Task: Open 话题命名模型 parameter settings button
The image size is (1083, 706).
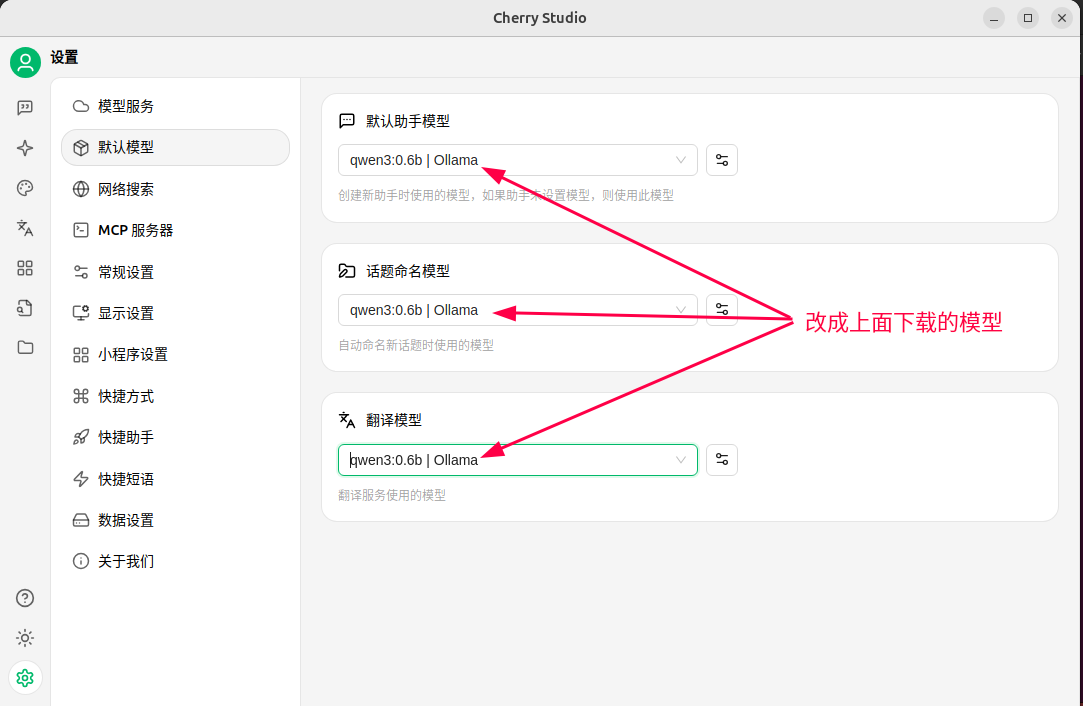Action: (x=722, y=310)
